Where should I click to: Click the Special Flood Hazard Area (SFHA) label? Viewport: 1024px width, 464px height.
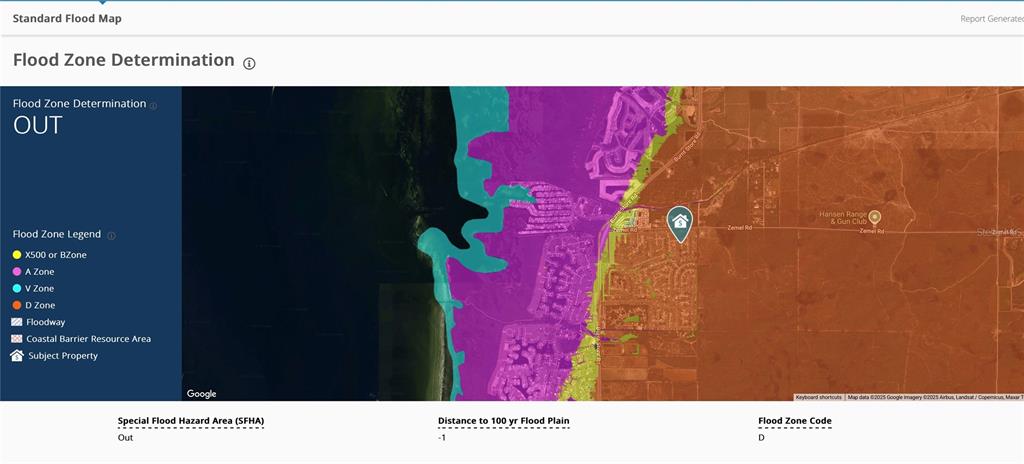pyautogui.click(x=190, y=421)
